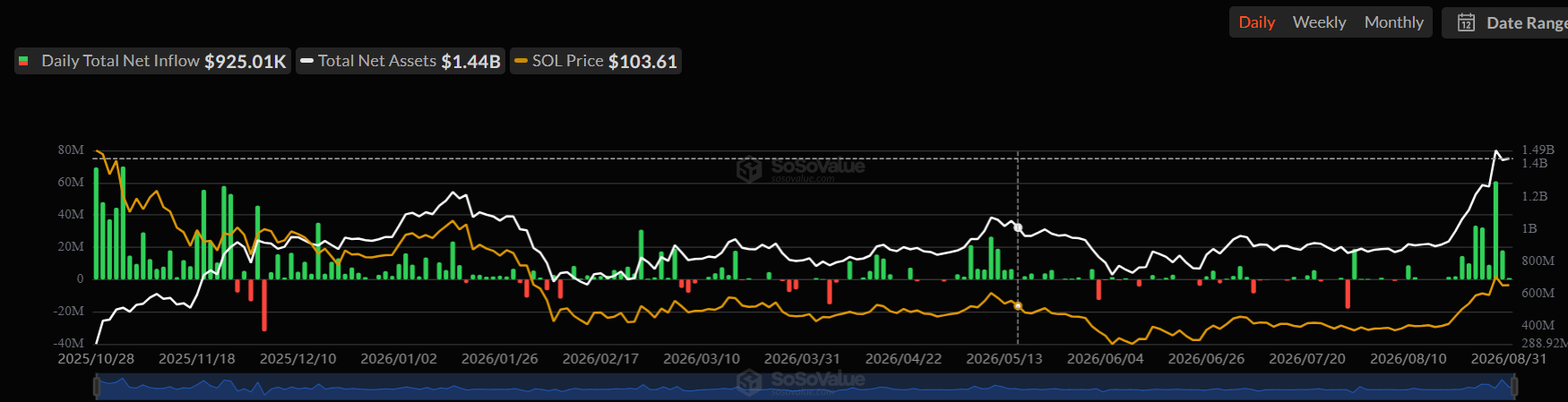Click the 2026/02/17 x-axis date label
This screenshot has height=402, width=1568.
click(600, 359)
